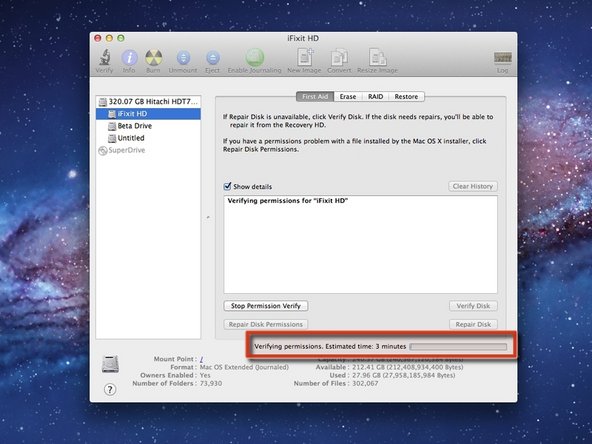Select the Untitled volume

tap(148, 138)
